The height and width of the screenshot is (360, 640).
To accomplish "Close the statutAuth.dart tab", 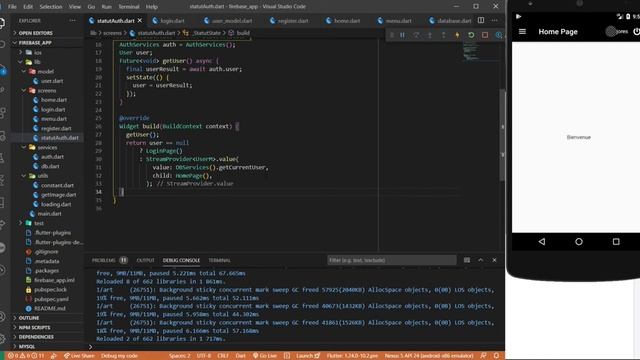I will (140, 20).
